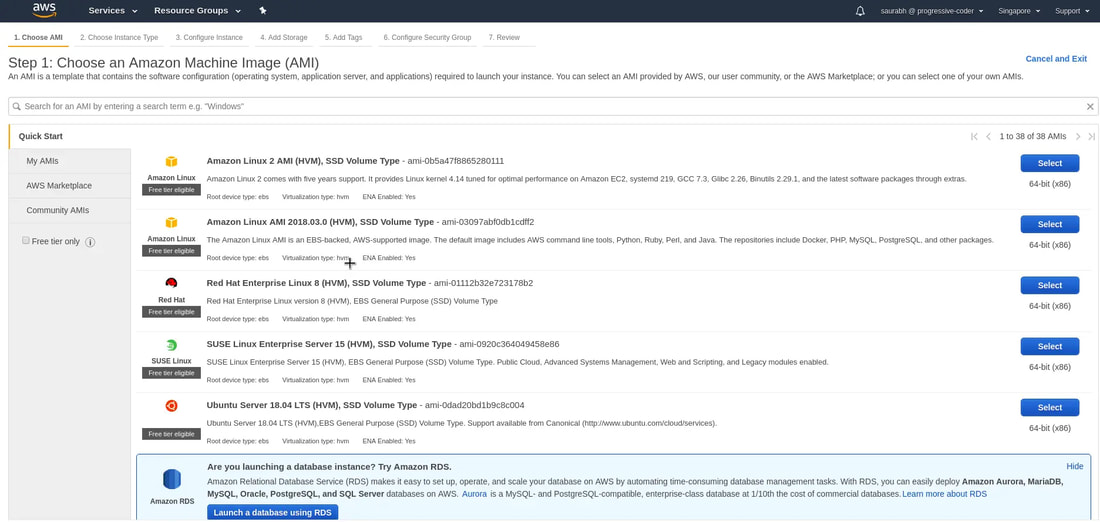
Task: Open the Singapore region dropdown
Action: pyautogui.click(x=1019, y=11)
